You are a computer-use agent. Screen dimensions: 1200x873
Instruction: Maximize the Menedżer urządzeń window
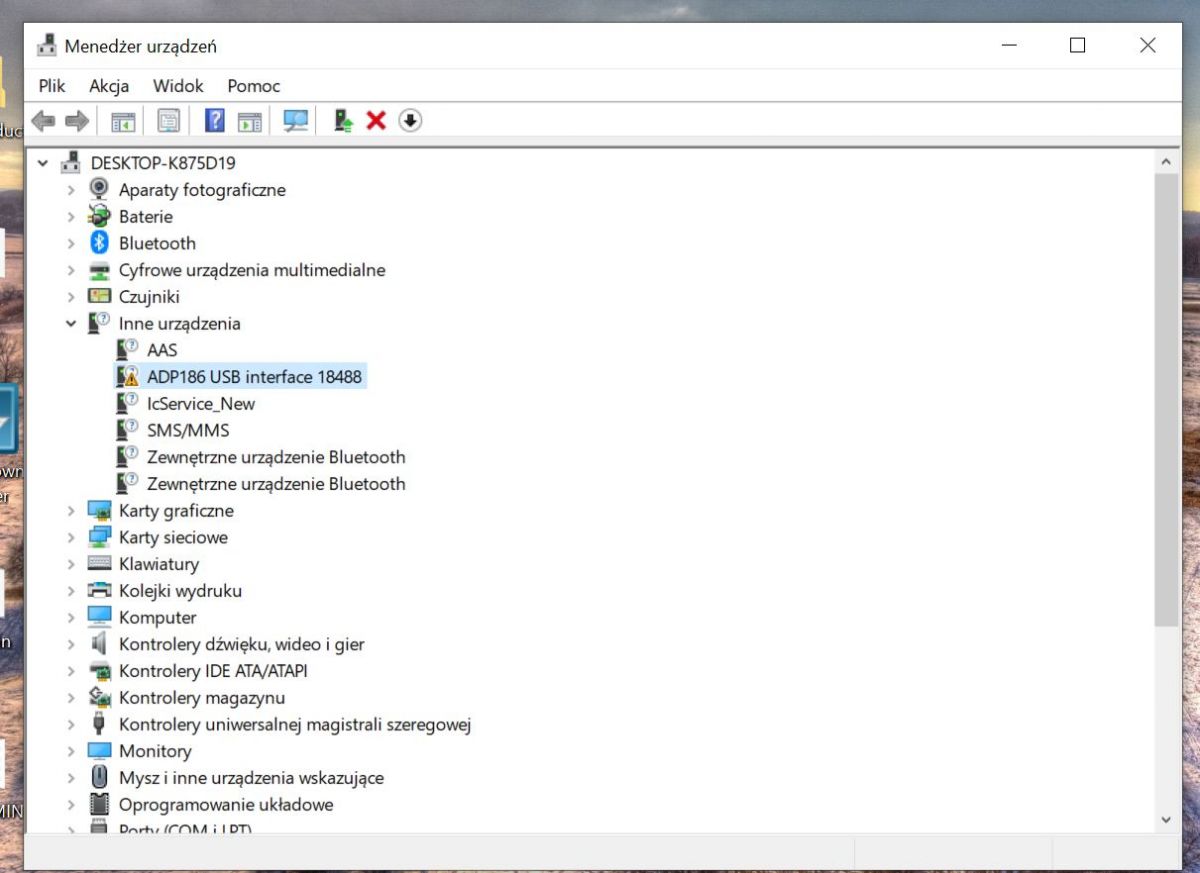[1077, 45]
